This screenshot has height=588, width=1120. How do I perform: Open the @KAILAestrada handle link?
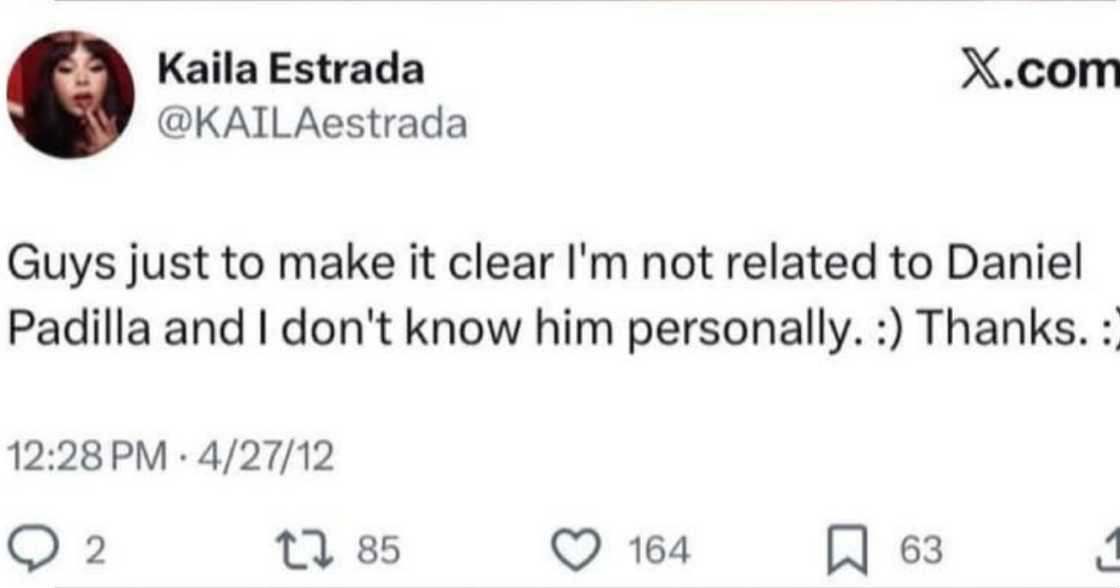click(x=312, y=123)
